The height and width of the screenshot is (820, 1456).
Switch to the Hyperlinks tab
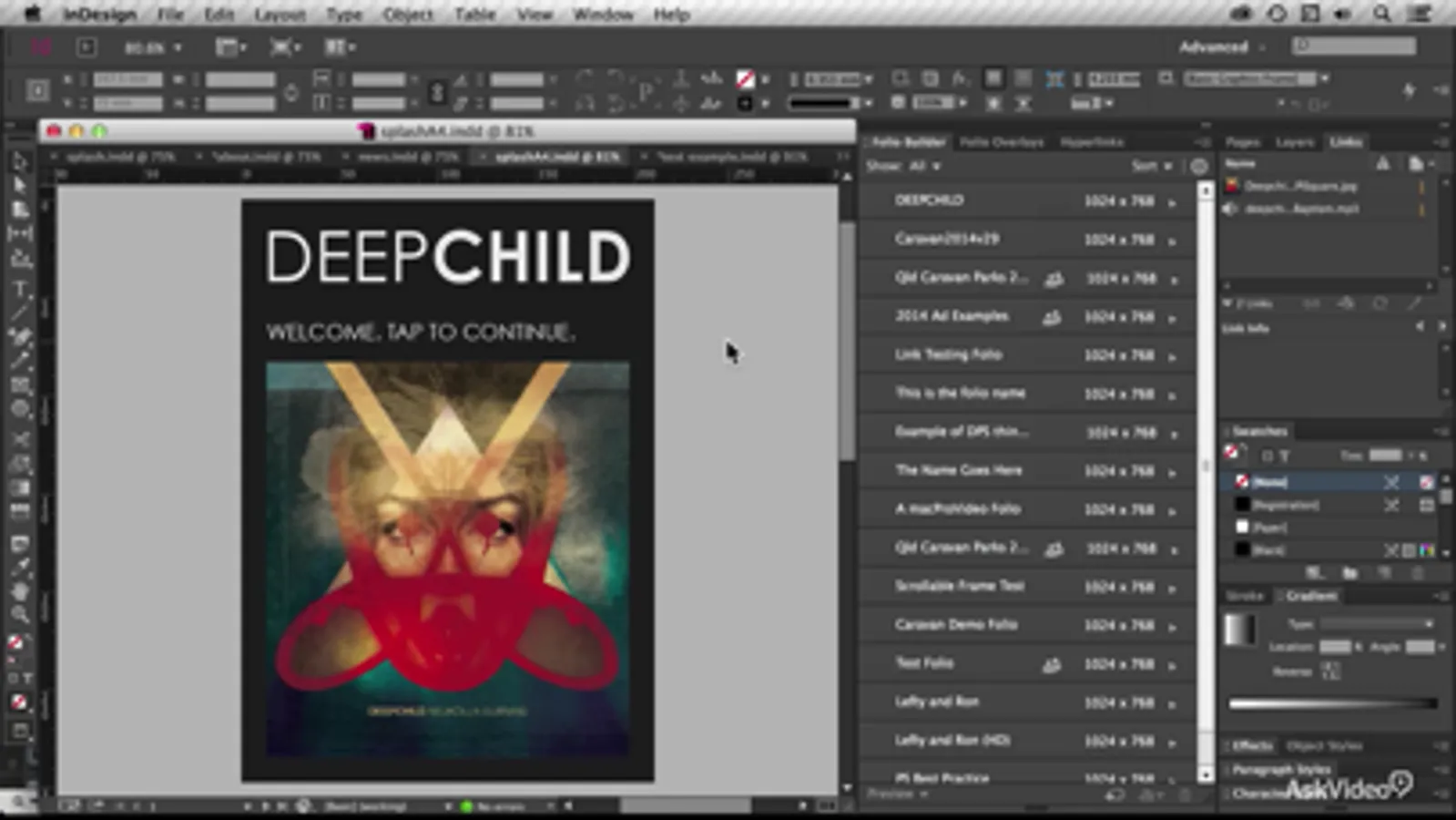1092,142
